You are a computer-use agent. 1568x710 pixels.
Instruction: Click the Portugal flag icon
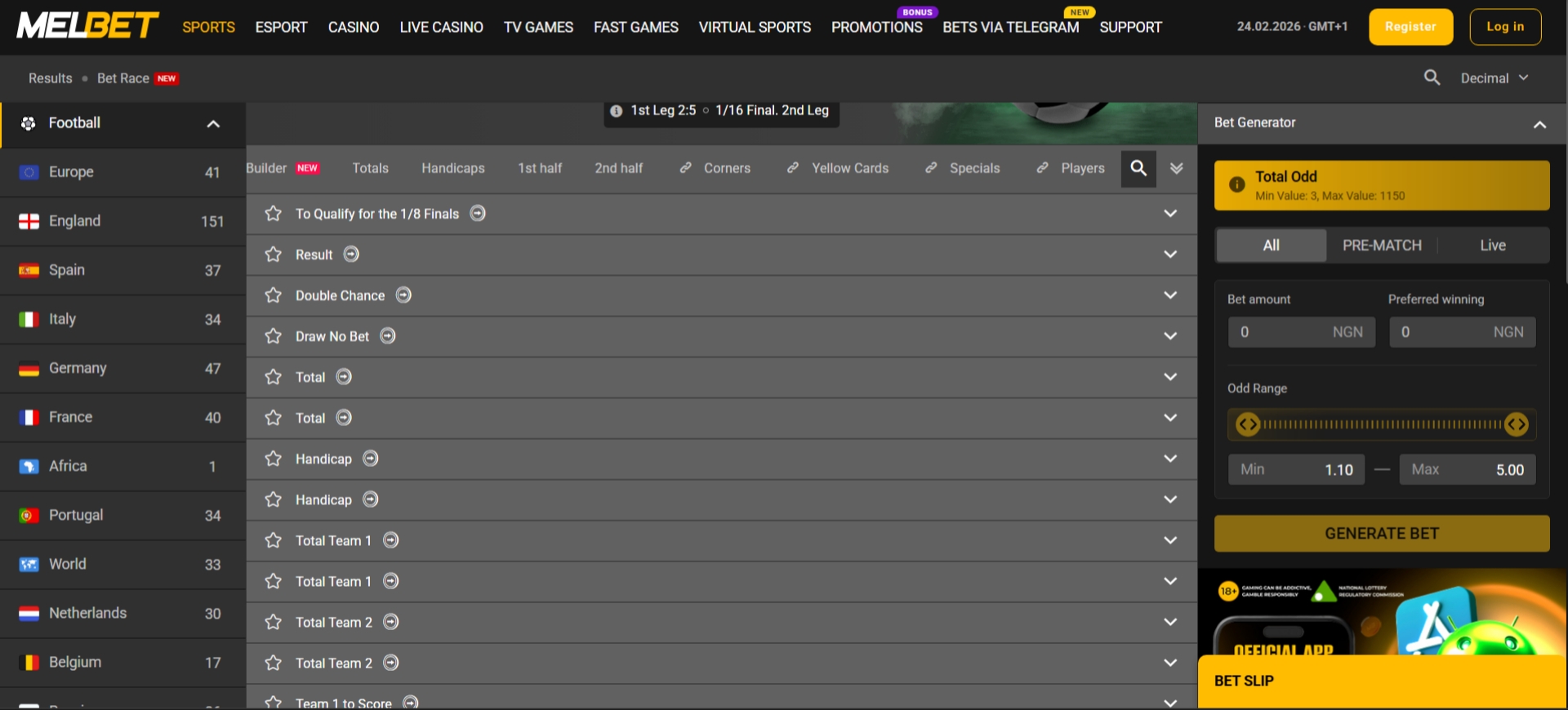tap(29, 515)
